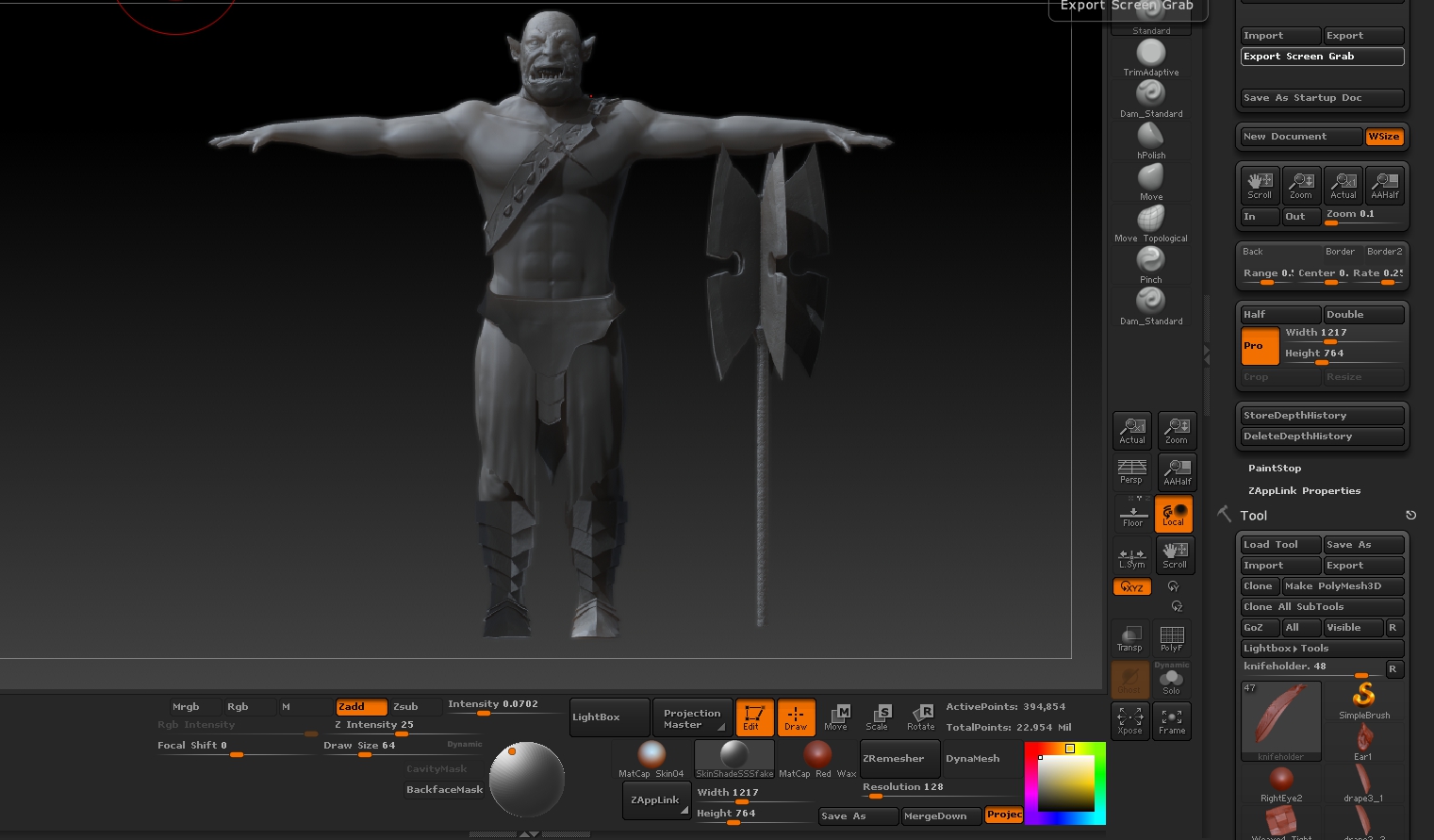The width and height of the screenshot is (1434, 840).
Task: Click AAHalf icon in Document panel
Action: pyautogui.click(x=1384, y=186)
